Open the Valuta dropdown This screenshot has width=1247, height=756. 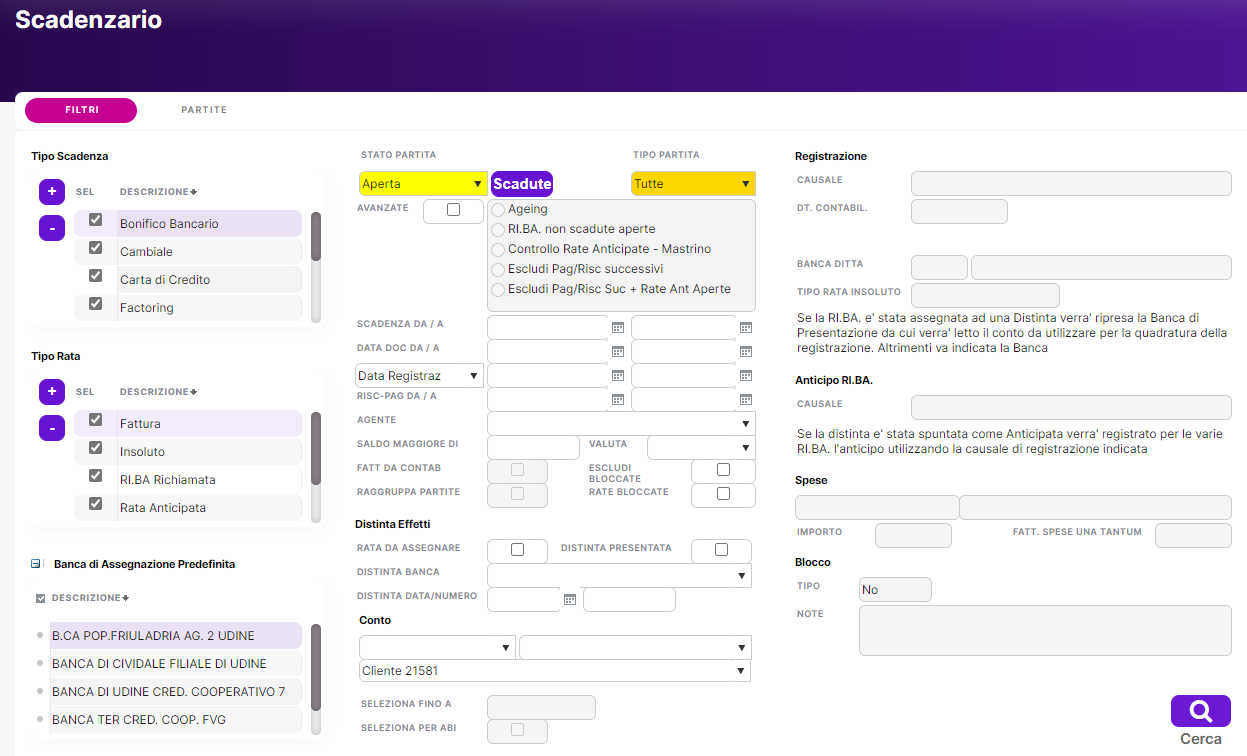pyautogui.click(x=701, y=448)
